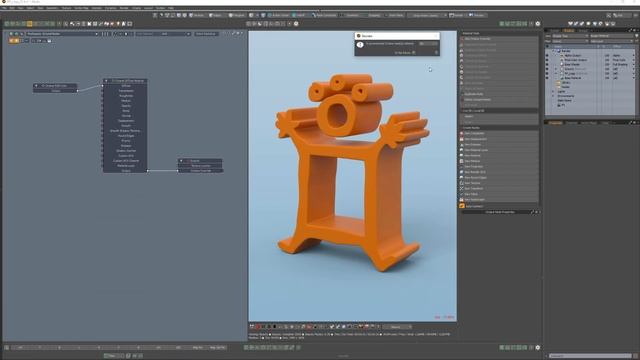Collapse the Render item in shader tree
The width and height of the screenshot is (640, 360).
point(554,51)
